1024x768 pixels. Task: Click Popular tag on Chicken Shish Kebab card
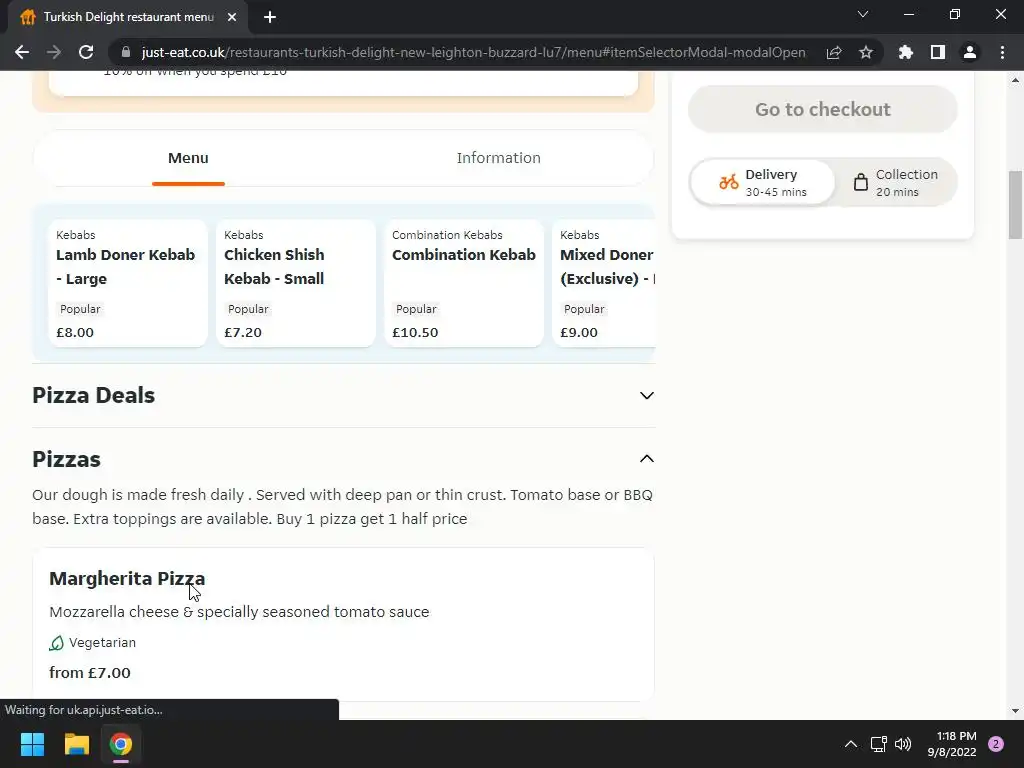point(248,309)
